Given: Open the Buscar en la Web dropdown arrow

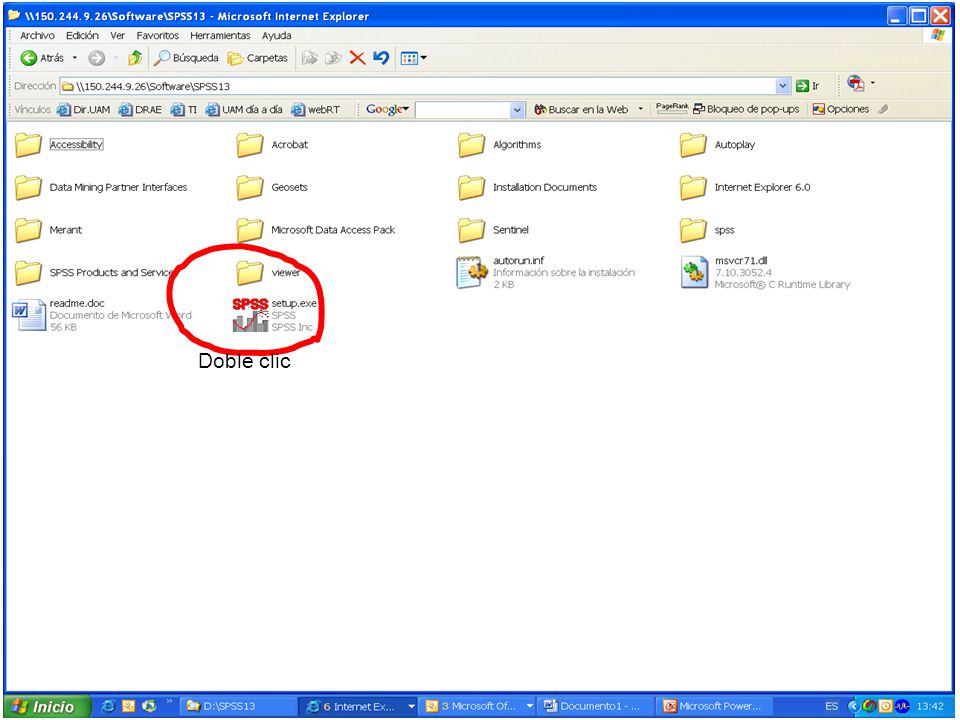Looking at the screenshot, I should [641, 110].
